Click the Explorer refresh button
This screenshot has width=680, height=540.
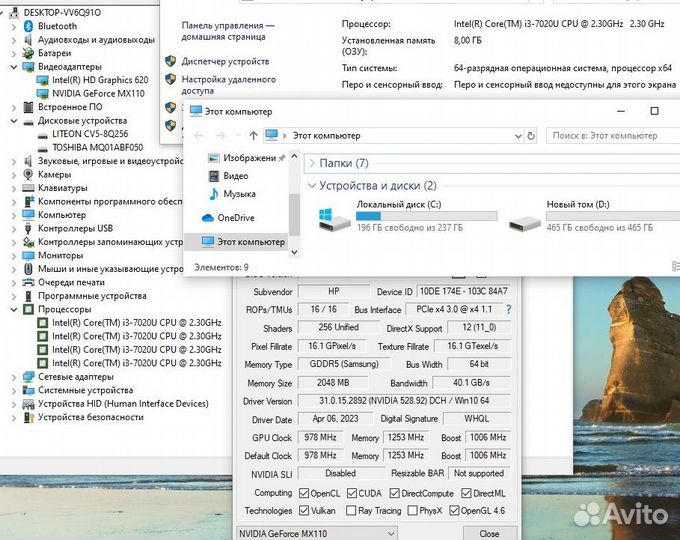click(531, 136)
